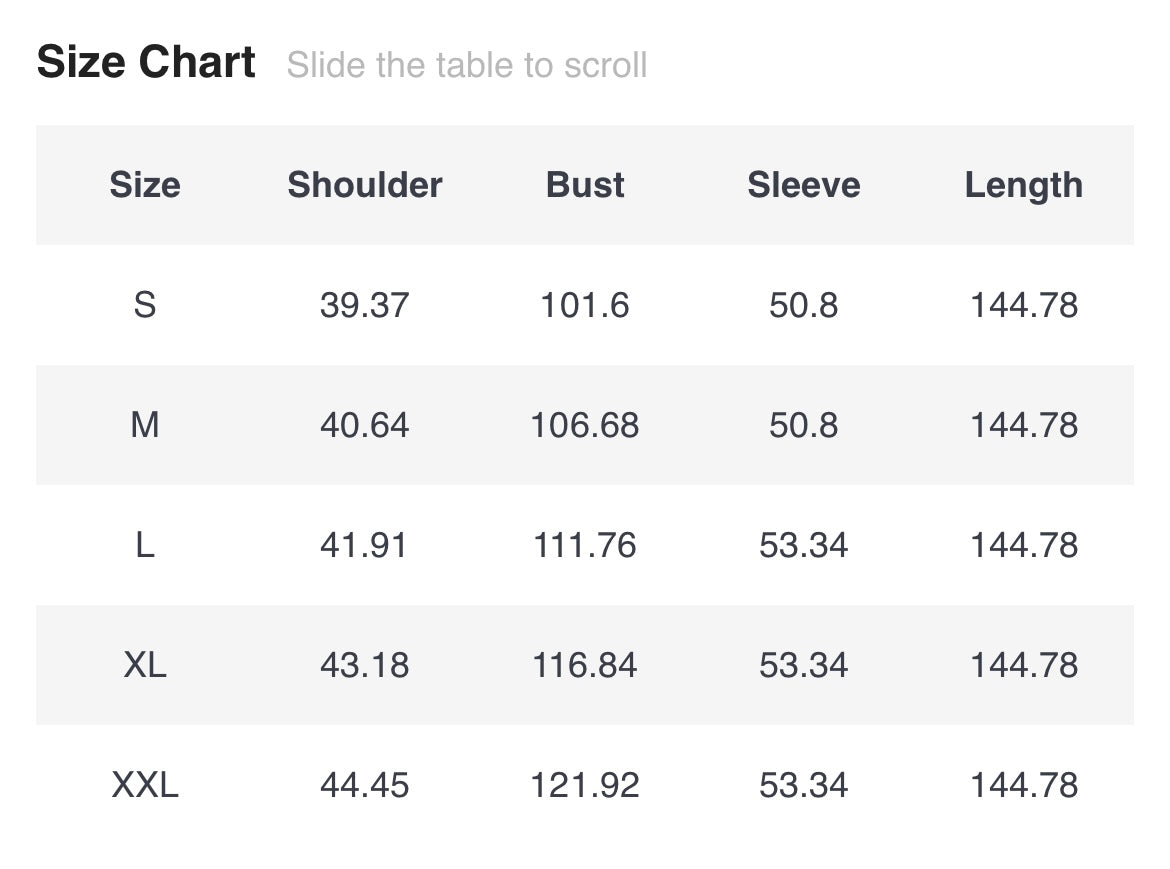This screenshot has height=869, width=1170.
Task: Click shoulder value 44.45 for size XXL
Action: (x=365, y=785)
